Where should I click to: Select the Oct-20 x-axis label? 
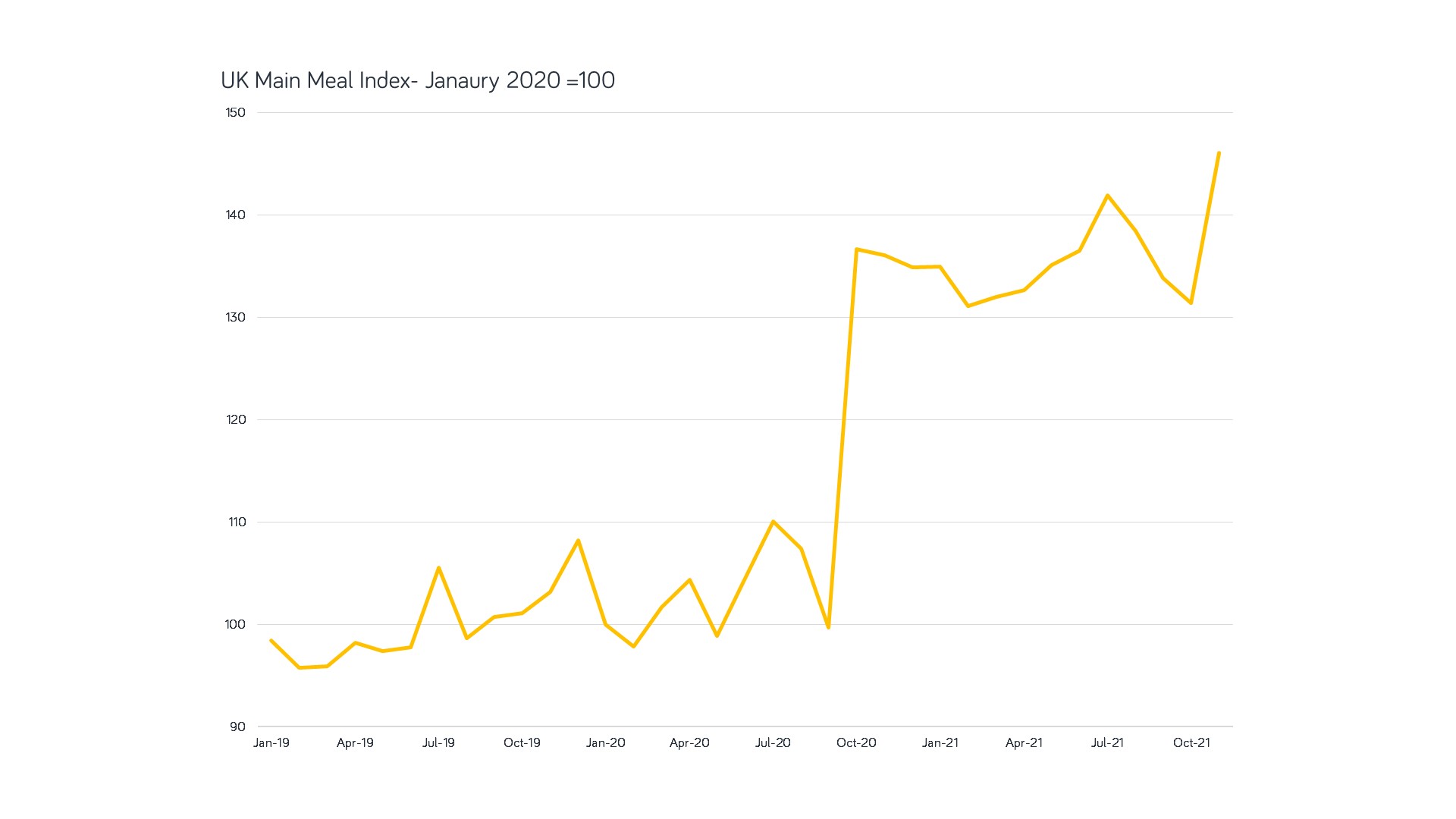856,742
